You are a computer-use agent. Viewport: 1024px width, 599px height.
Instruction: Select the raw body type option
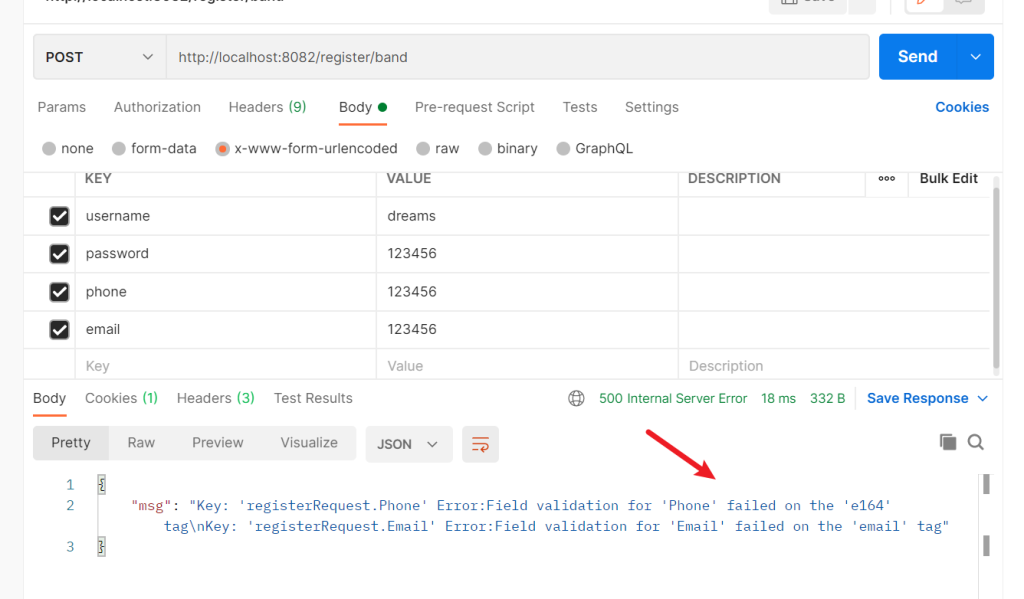[x=423, y=148]
